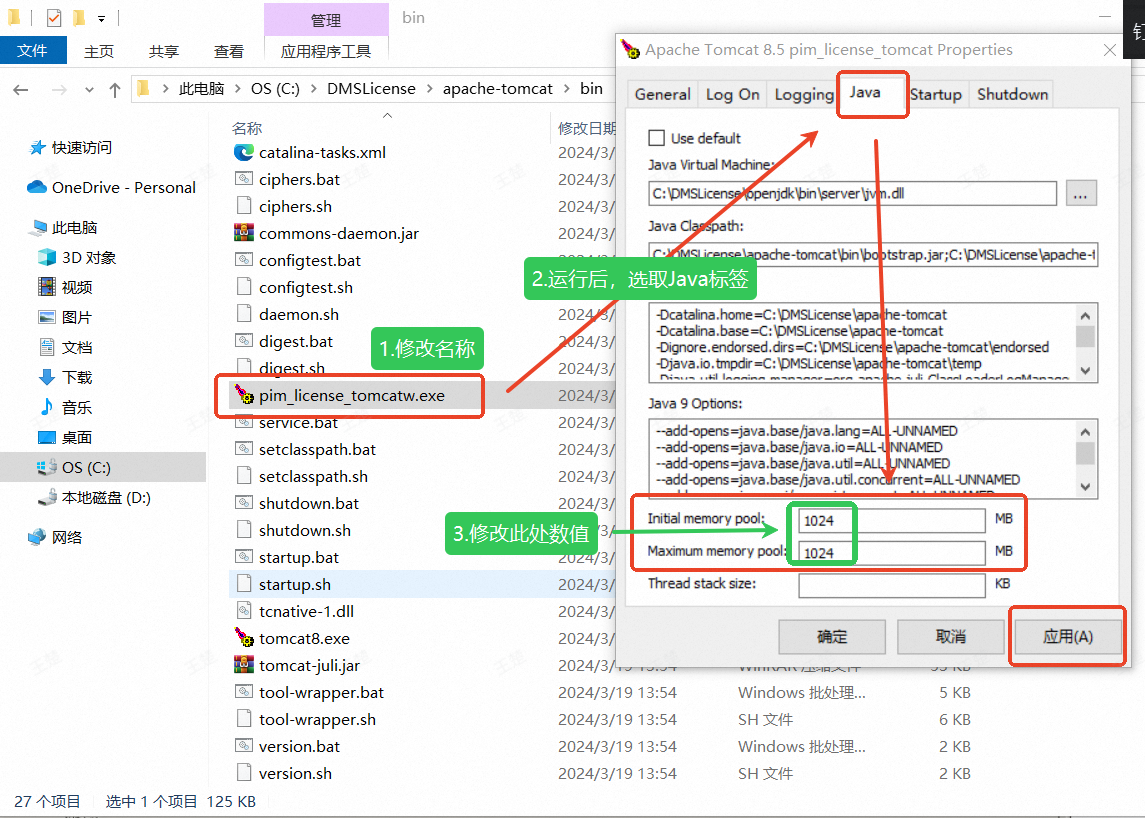Click the pim_license_tomcatw.exe feather icon

243,396
